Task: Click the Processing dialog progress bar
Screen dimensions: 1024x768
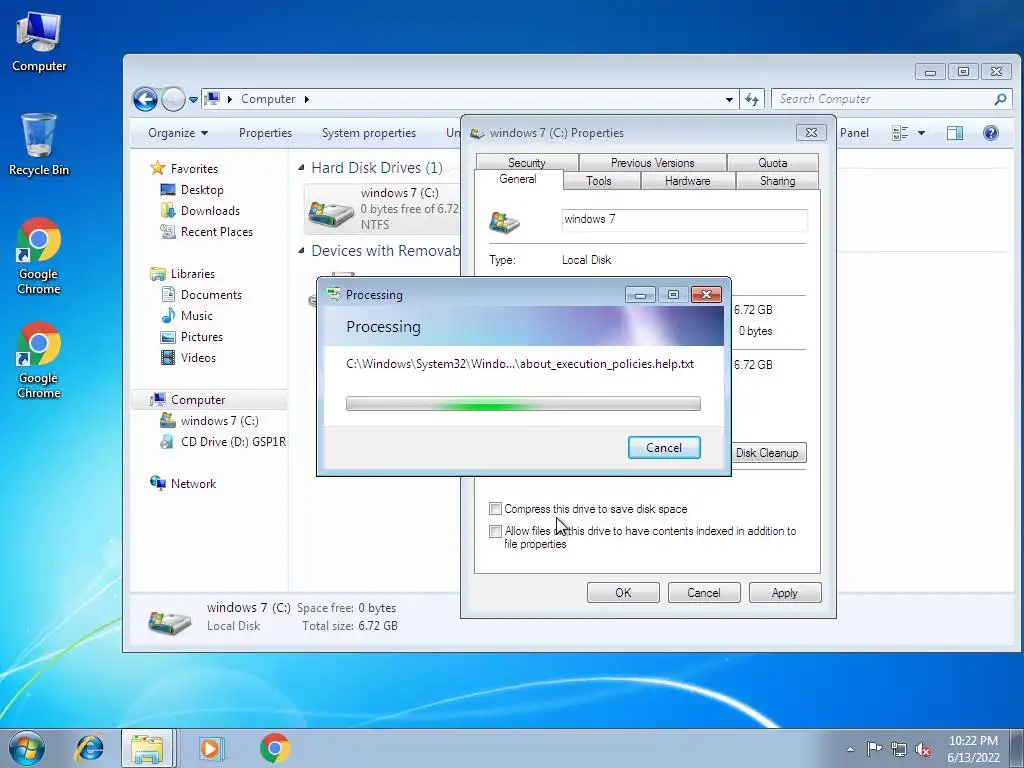Action: [x=523, y=404]
